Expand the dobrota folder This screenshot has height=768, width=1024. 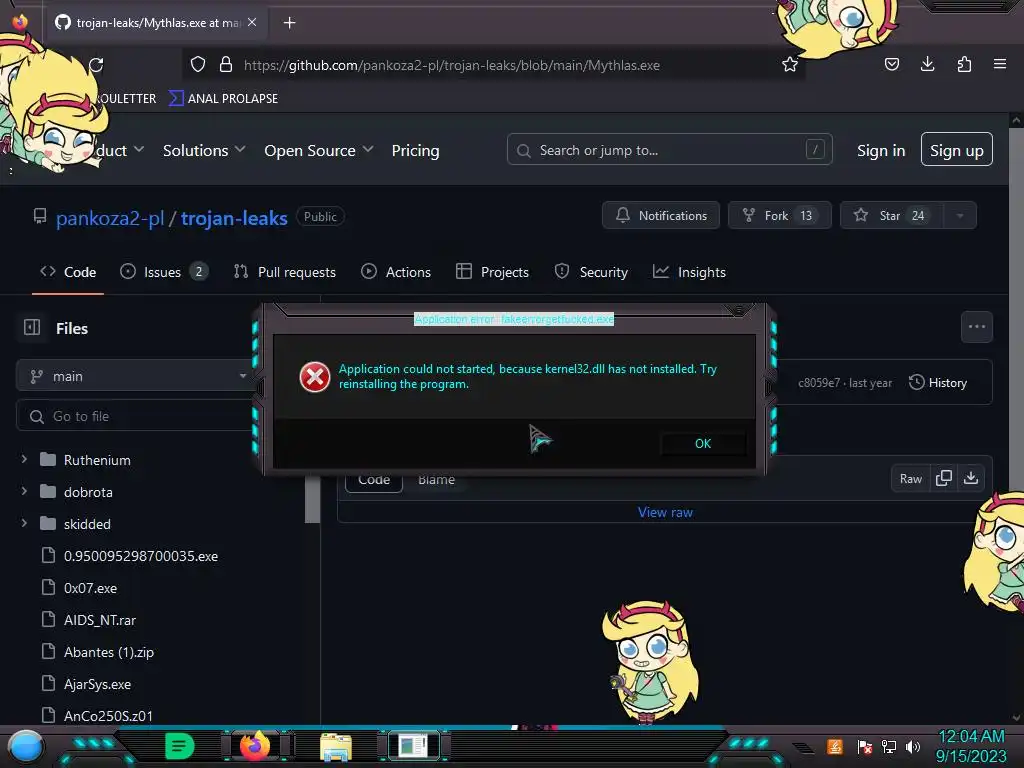24,491
